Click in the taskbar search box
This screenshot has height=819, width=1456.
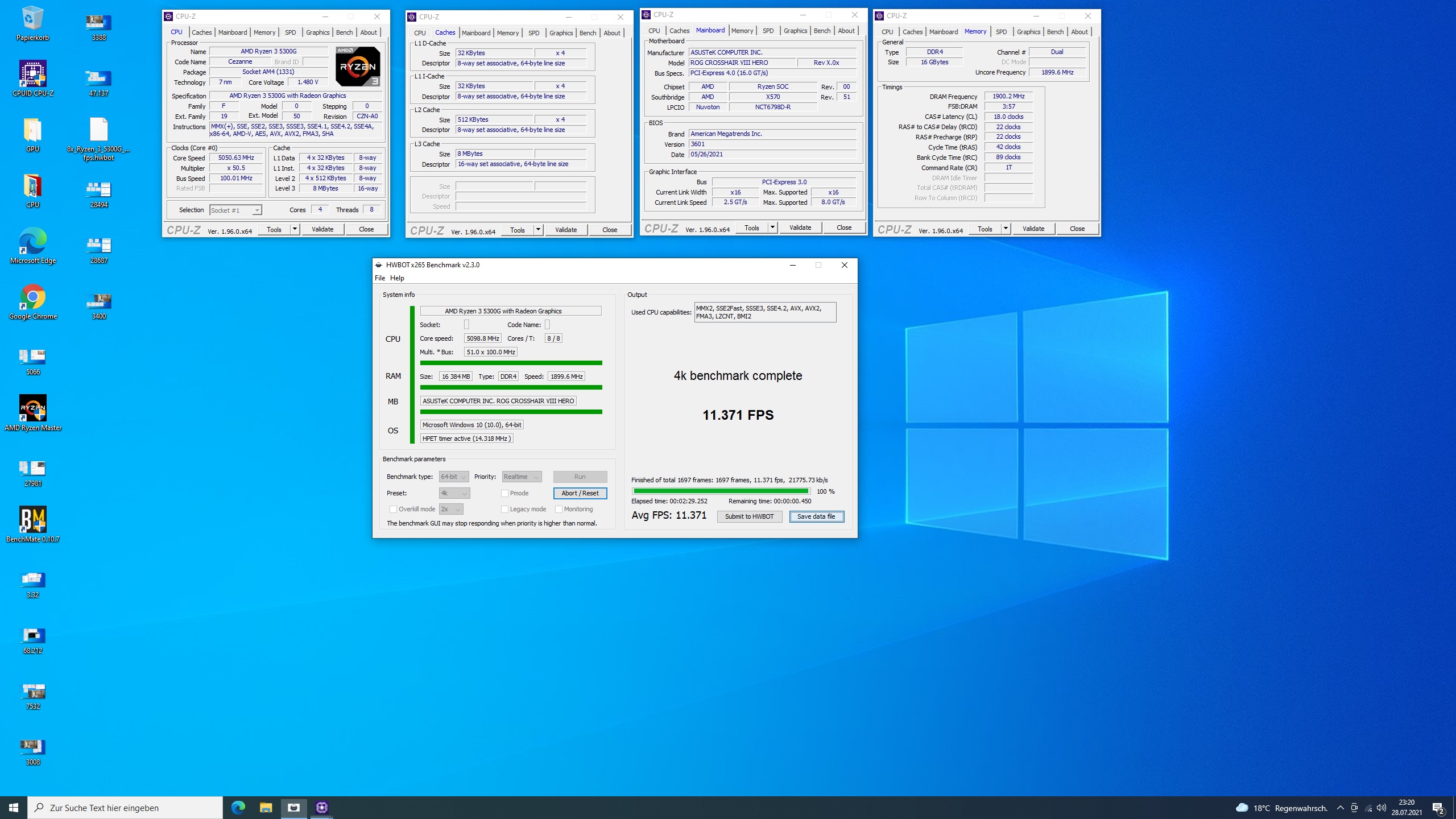[x=125, y=808]
